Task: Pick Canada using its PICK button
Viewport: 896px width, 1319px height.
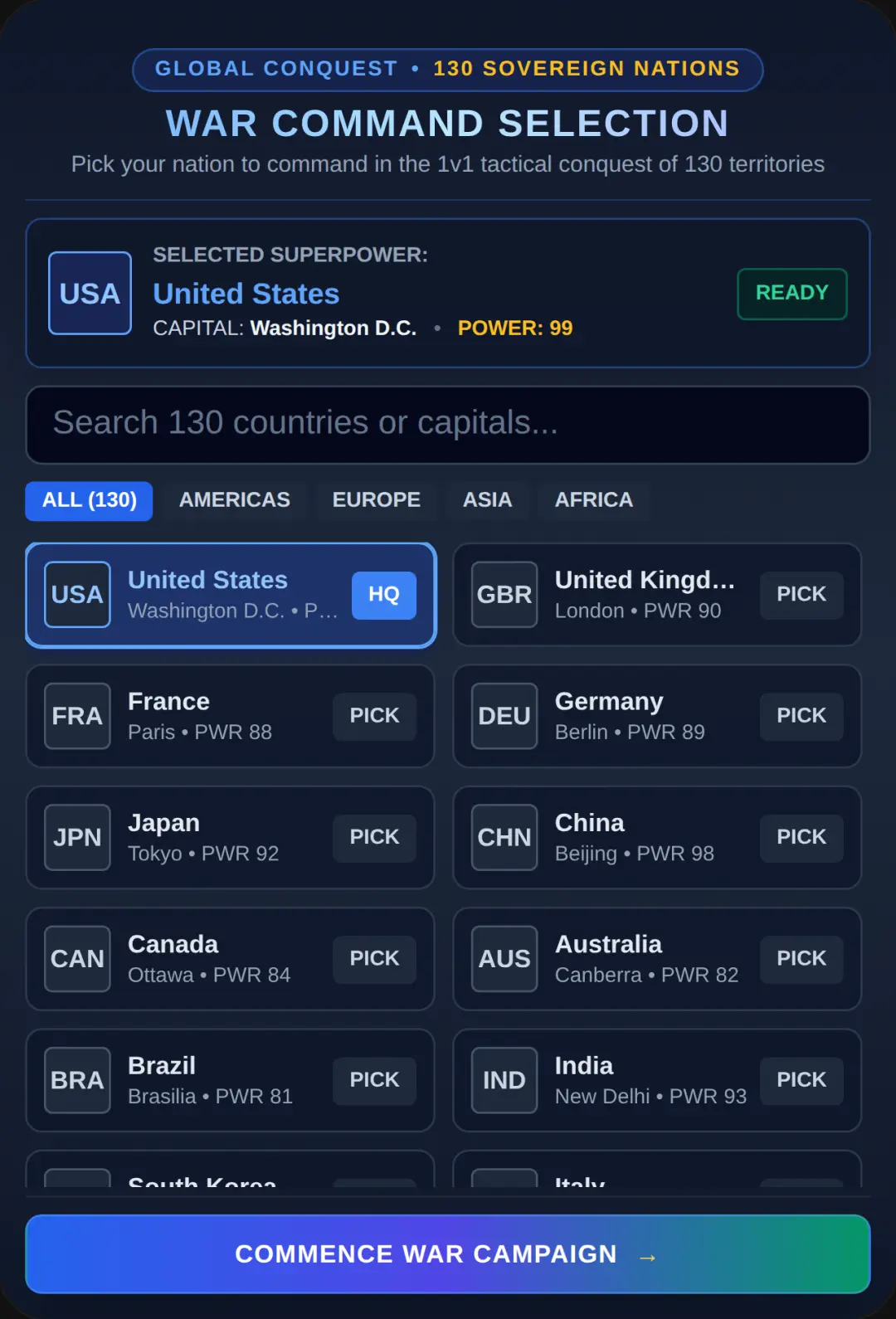Action: coord(374,959)
